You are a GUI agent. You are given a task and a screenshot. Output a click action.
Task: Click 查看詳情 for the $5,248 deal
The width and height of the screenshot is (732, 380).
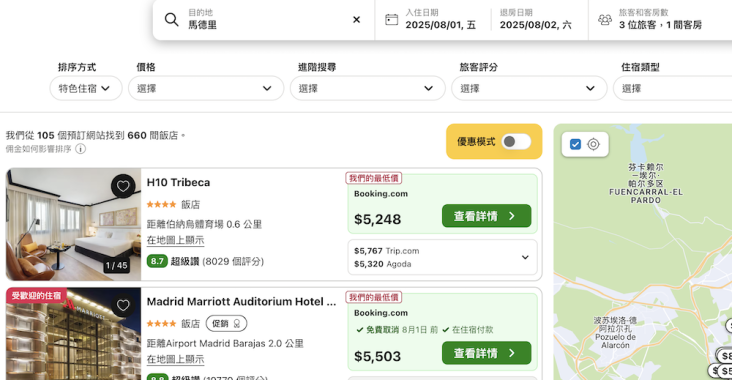click(486, 216)
